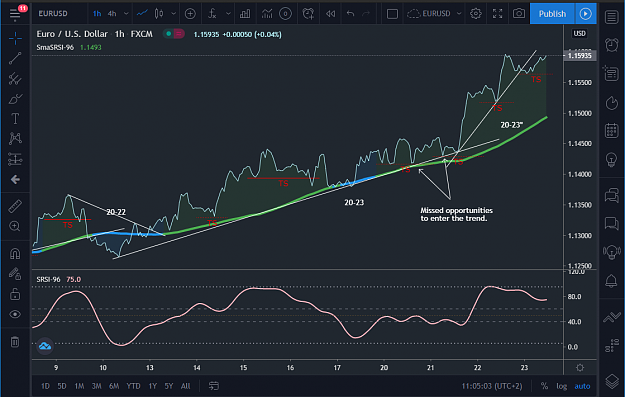
Task: Select the YTD date range
Action: (133, 386)
